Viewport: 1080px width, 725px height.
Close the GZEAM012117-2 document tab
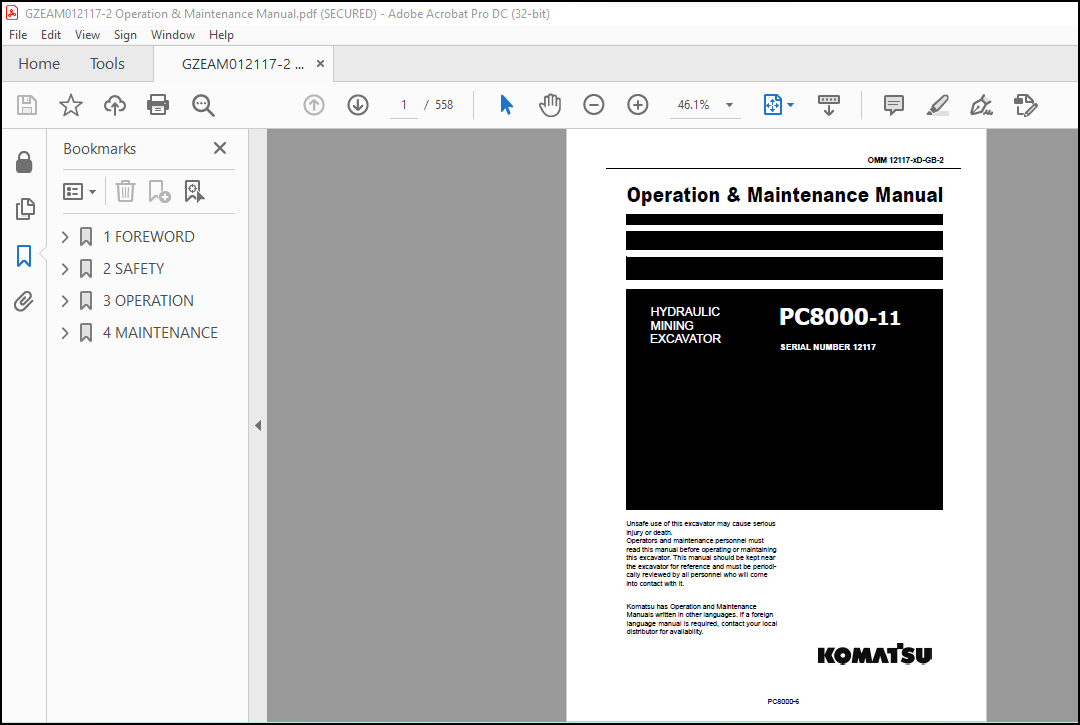pos(320,64)
